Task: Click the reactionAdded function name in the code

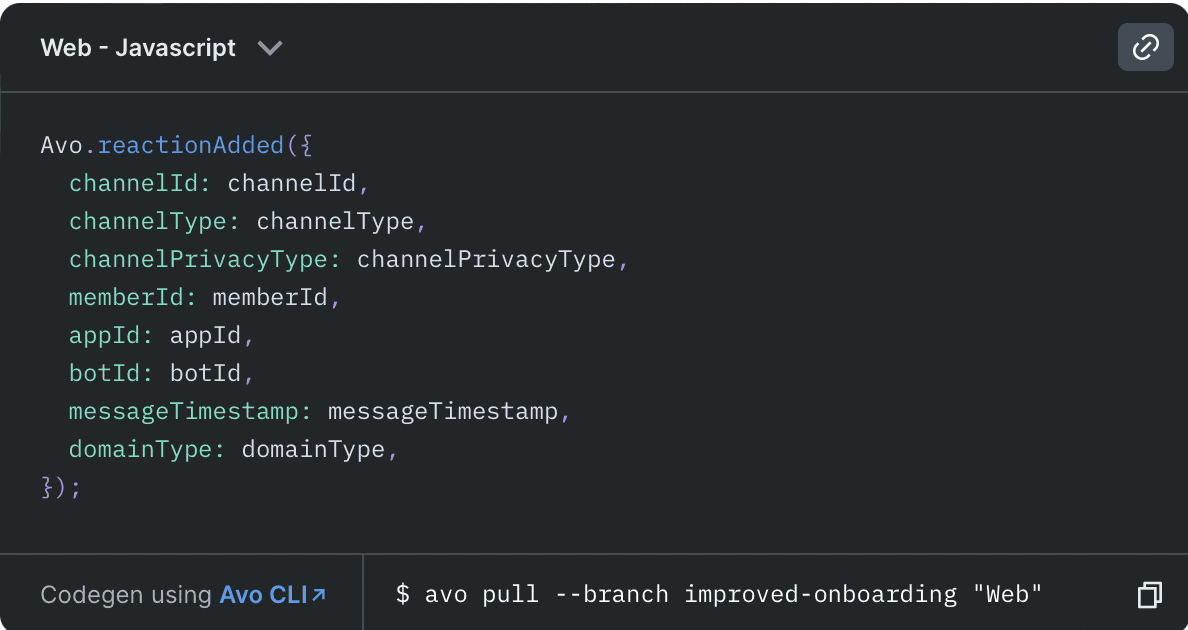Action: [190, 144]
